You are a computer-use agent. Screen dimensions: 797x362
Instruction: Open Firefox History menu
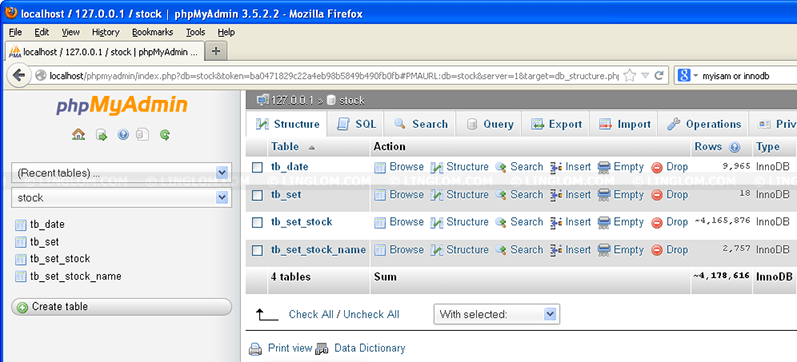click(x=105, y=32)
